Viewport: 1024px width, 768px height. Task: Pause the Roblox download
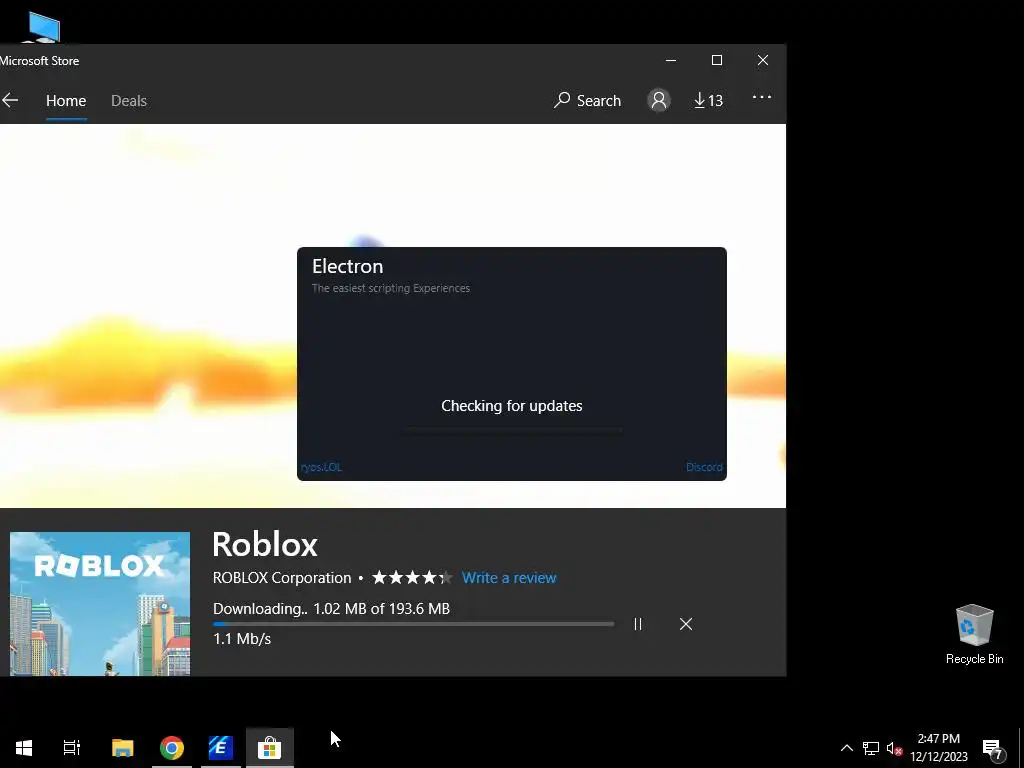click(638, 624)
